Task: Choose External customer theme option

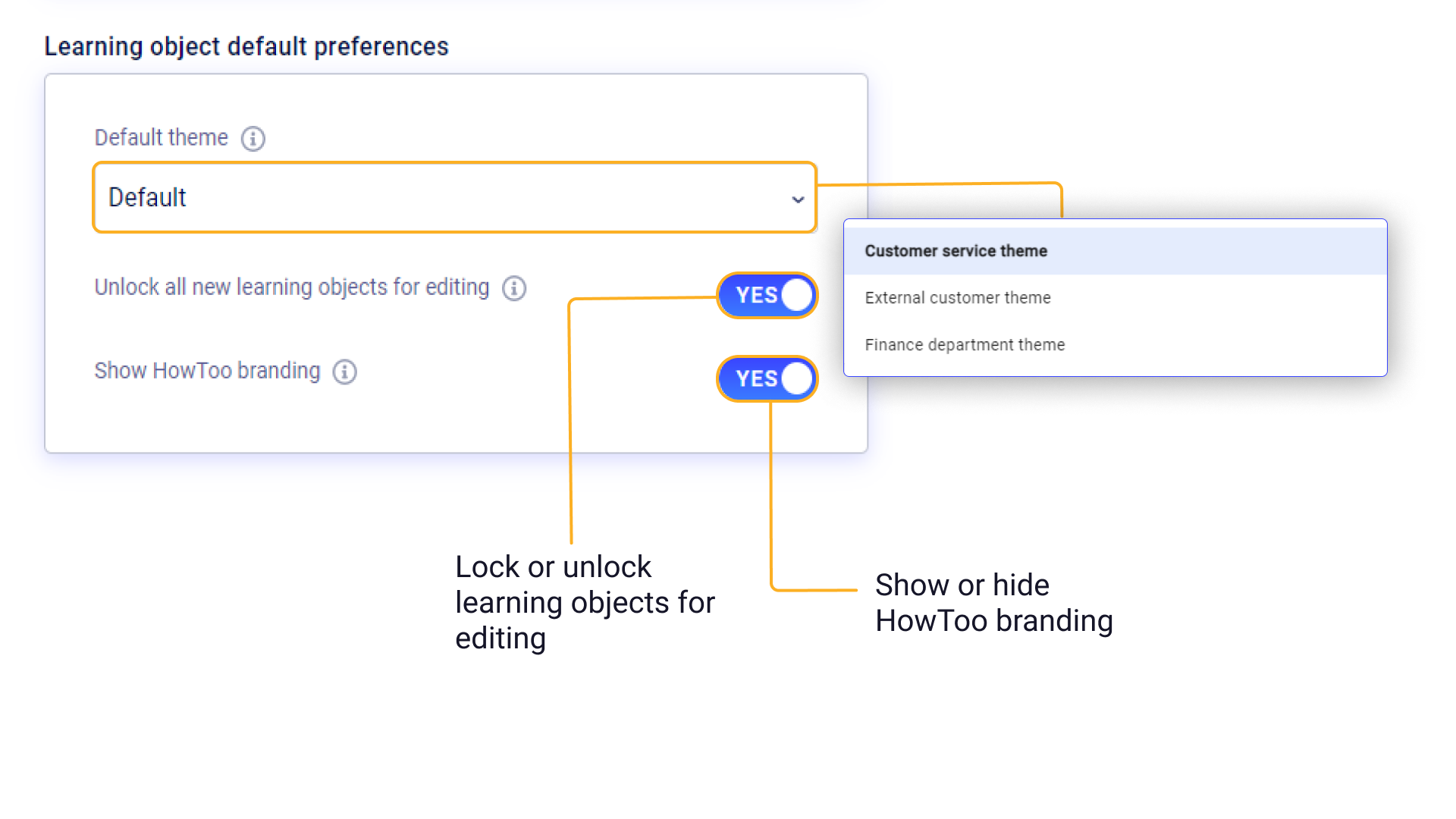Action: [x=957, y=298]
